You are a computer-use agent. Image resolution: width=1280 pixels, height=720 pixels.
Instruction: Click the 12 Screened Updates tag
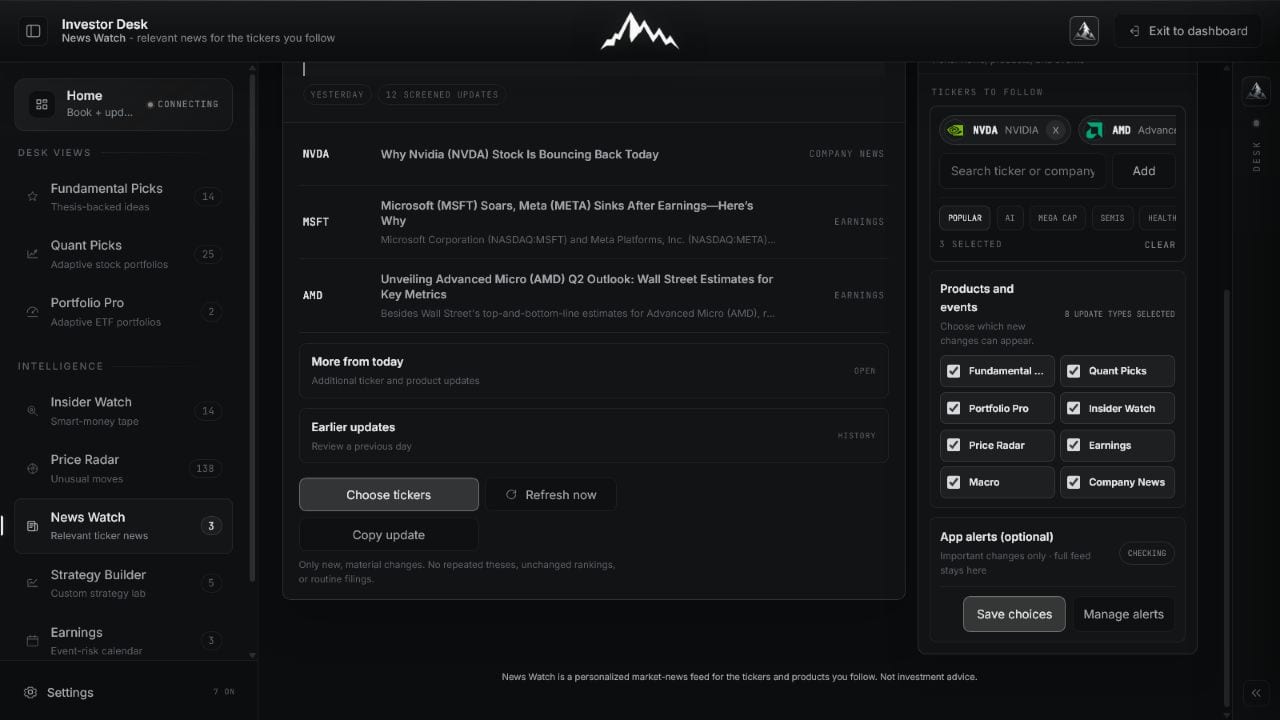[441, 95]
